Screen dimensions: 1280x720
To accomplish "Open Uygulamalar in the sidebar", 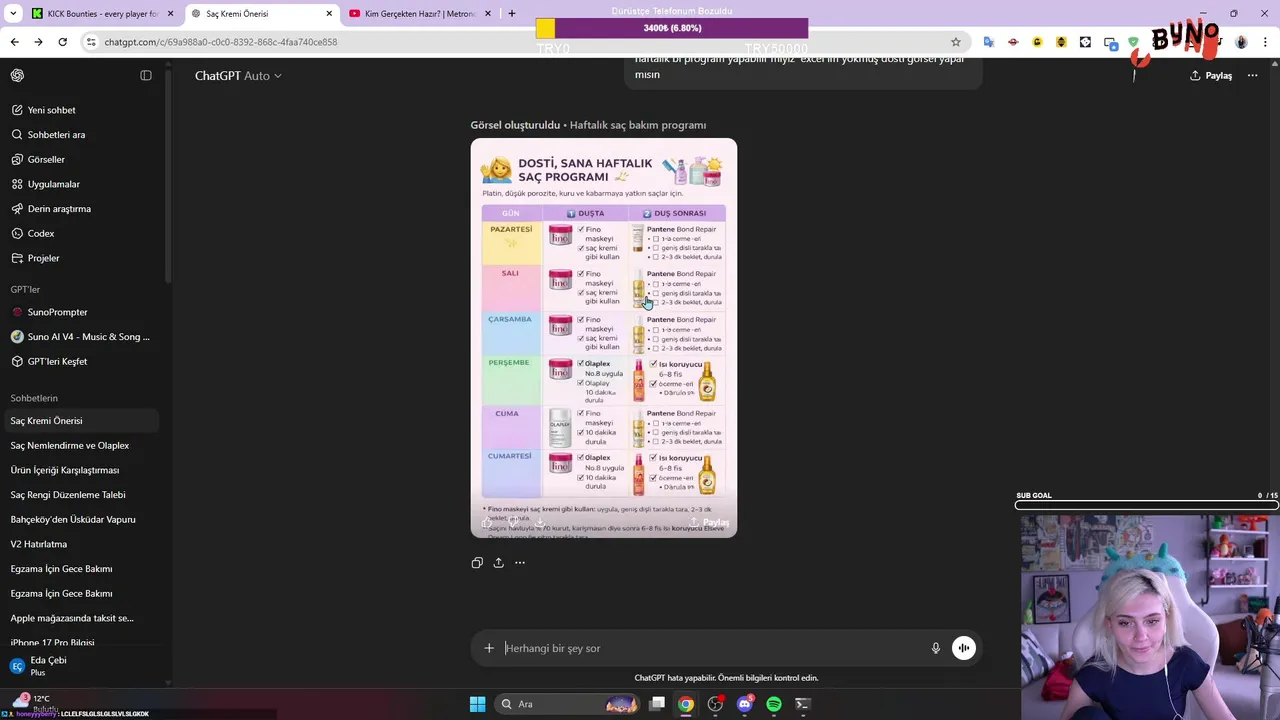I will (80, 184).
